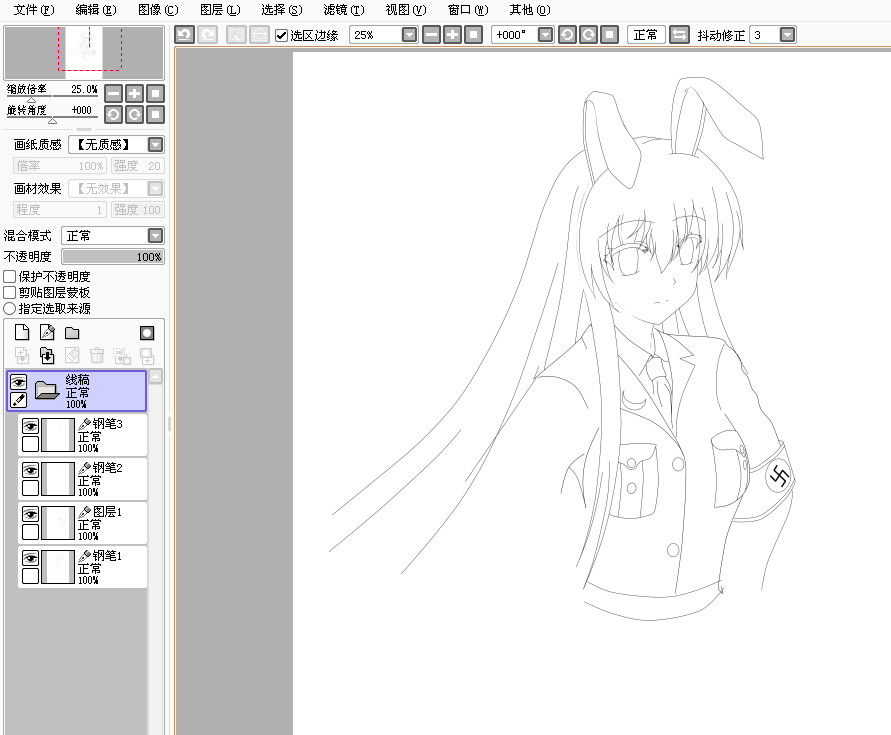Click the invert selection icon in toolbar
891x735 pixels.
259,35
